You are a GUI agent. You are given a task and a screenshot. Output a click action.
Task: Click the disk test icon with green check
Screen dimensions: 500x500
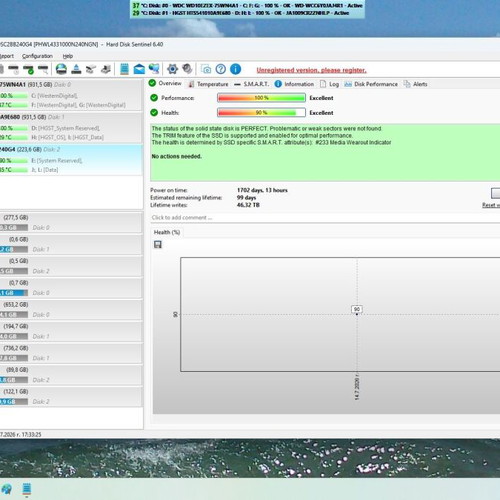coord(28,69)
